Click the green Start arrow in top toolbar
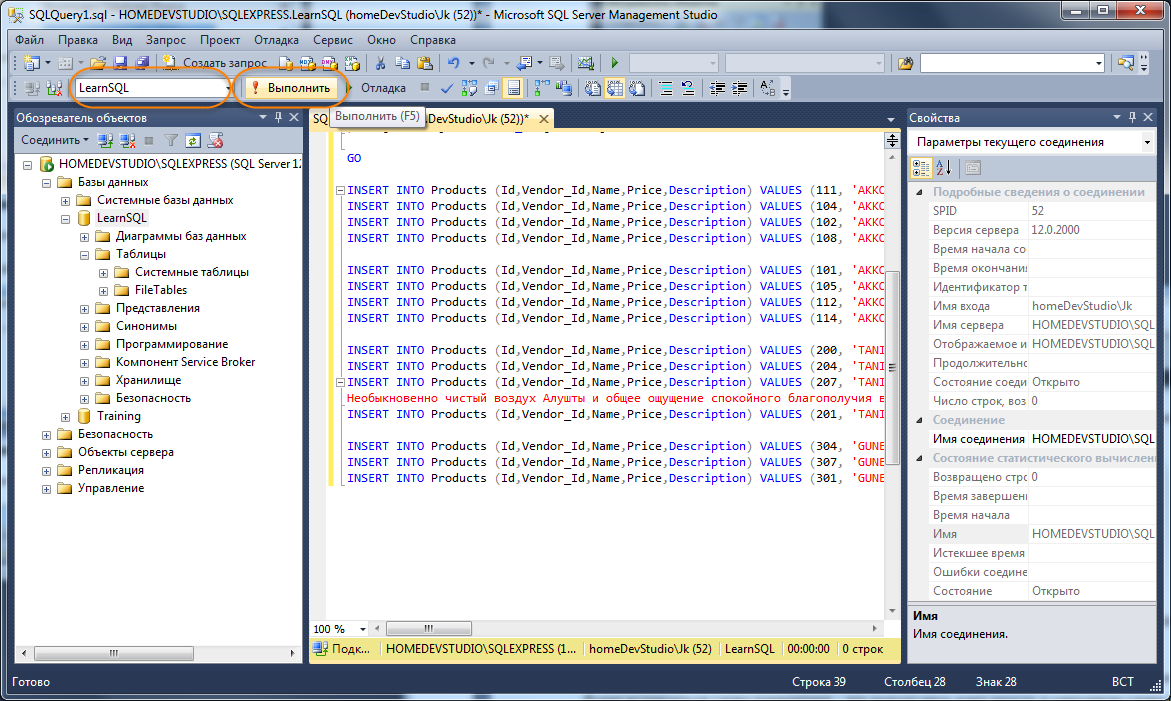The image size is (1171, 701). 615,63
